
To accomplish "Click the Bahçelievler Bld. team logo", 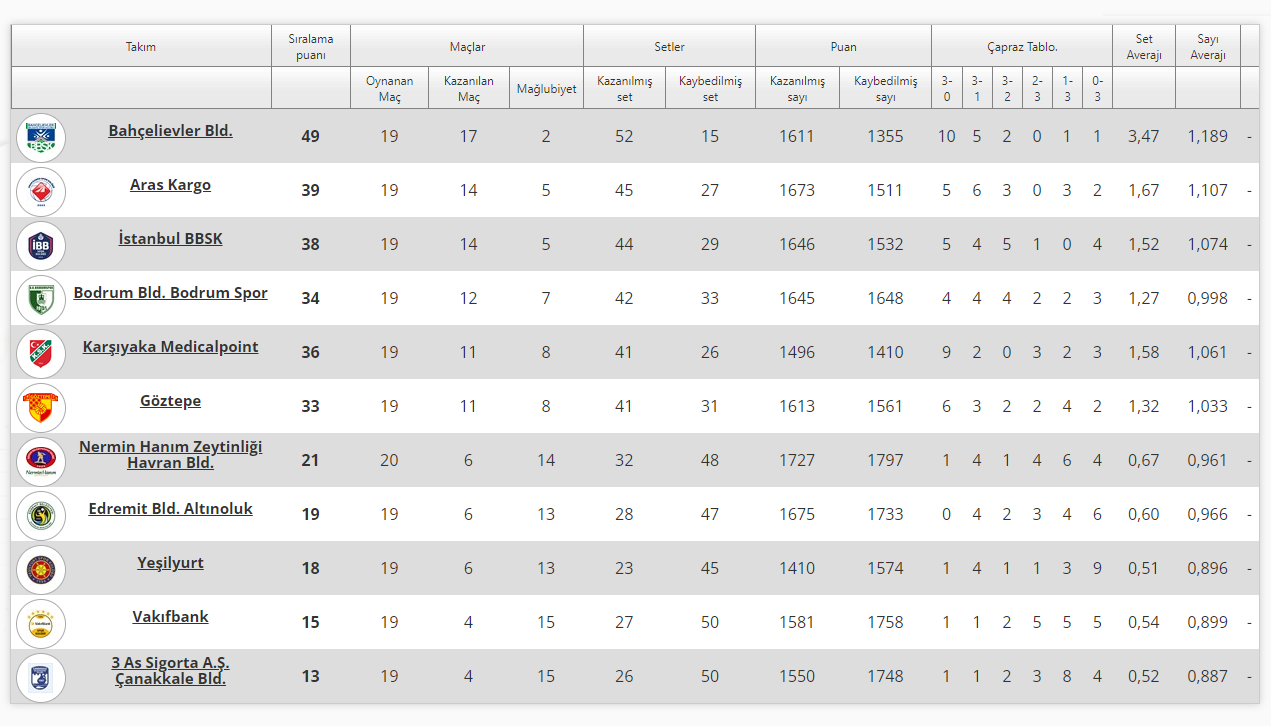I will point(41,137).
